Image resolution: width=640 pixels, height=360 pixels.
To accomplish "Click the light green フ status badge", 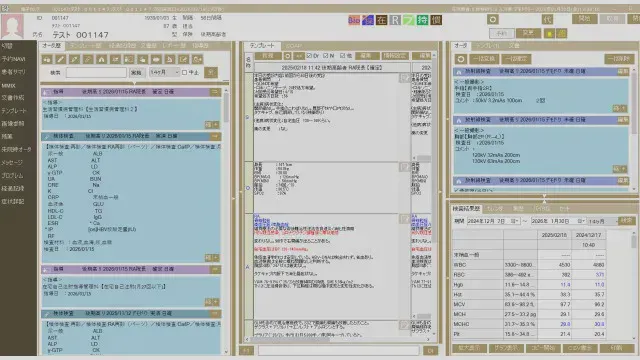I will (x=409, y=20).
